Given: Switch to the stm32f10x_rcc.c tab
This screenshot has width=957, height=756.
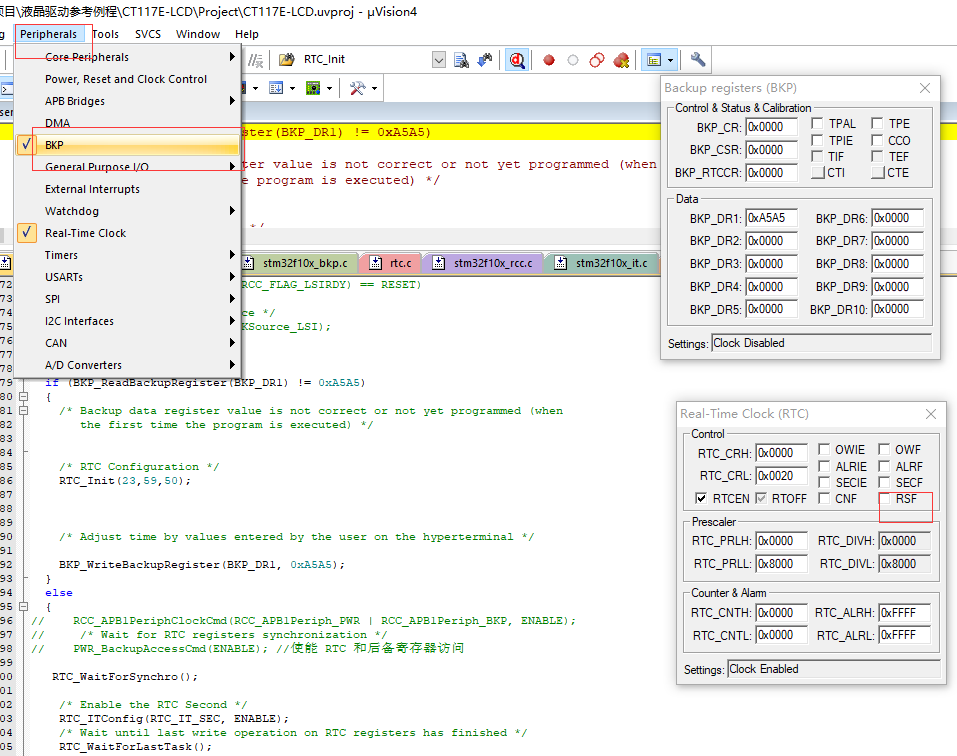Looking at the screenshot, I should click(x=490, y=264).
